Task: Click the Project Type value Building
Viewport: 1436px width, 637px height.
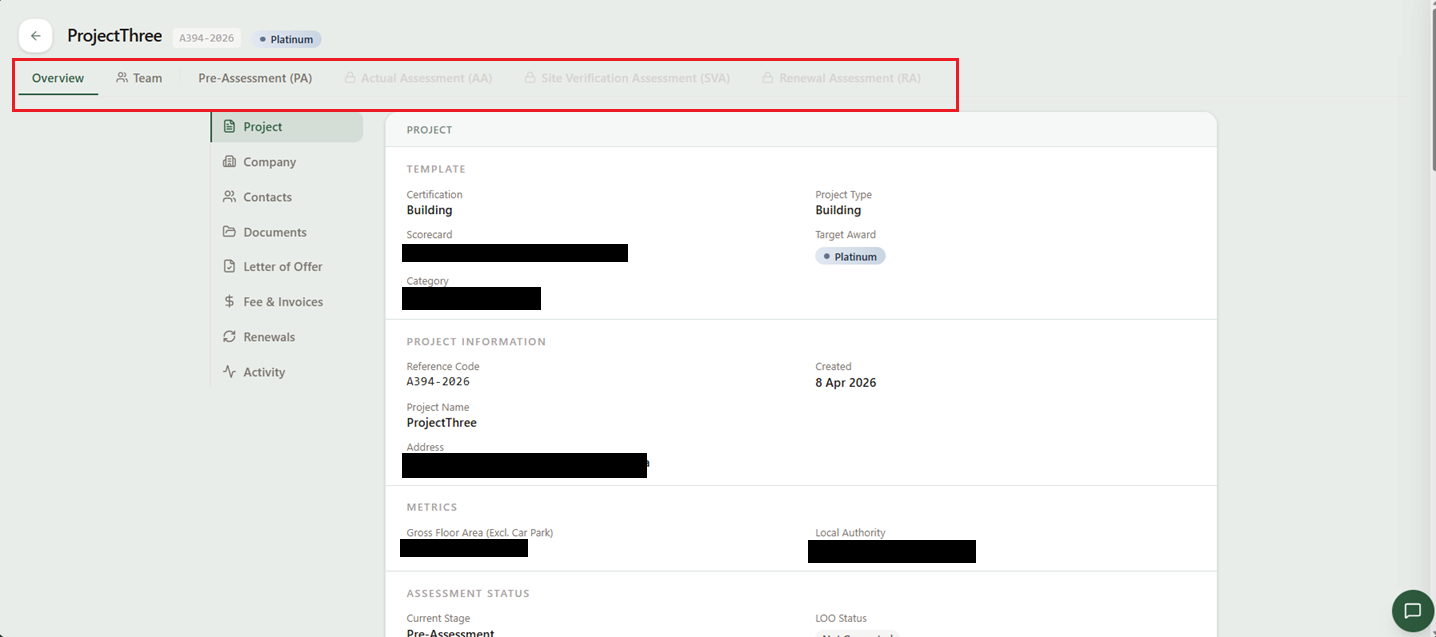Action: coord(838,211)
